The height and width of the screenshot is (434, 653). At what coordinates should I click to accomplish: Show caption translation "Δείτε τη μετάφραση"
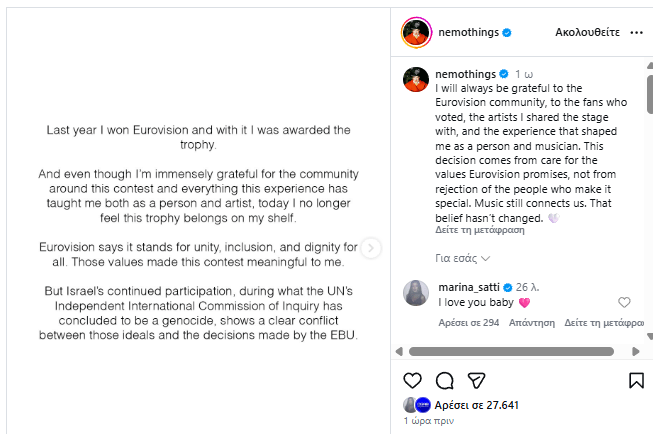tap(480, 230)
